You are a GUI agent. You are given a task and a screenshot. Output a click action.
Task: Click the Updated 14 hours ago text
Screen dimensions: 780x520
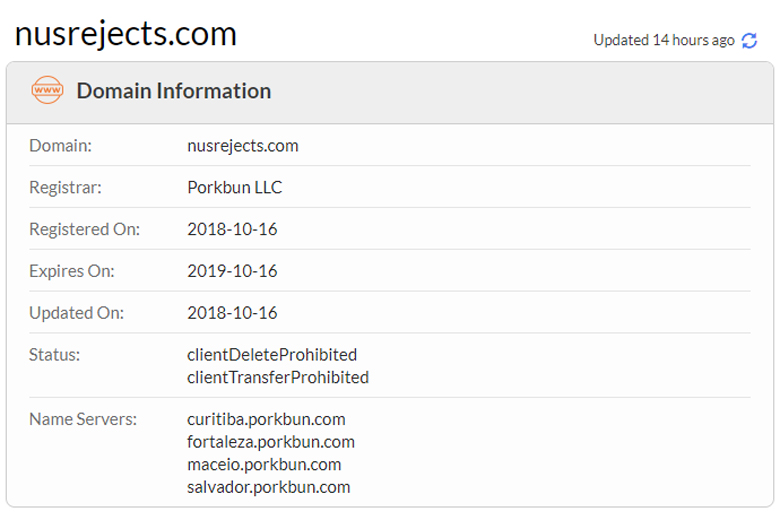(x=664, y=40)
